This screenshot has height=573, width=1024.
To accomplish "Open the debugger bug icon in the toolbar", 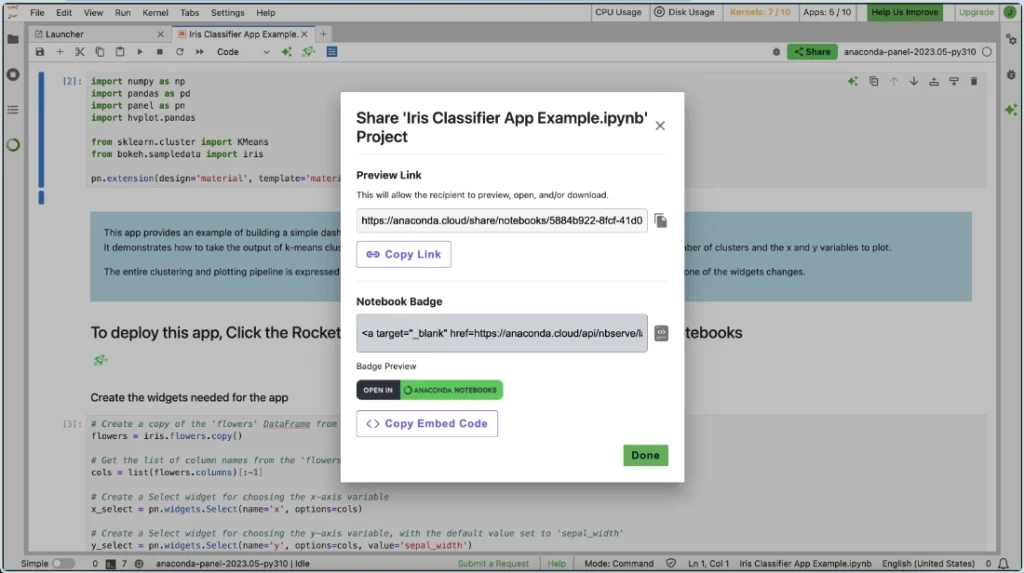I will click(x=776, y=52).
